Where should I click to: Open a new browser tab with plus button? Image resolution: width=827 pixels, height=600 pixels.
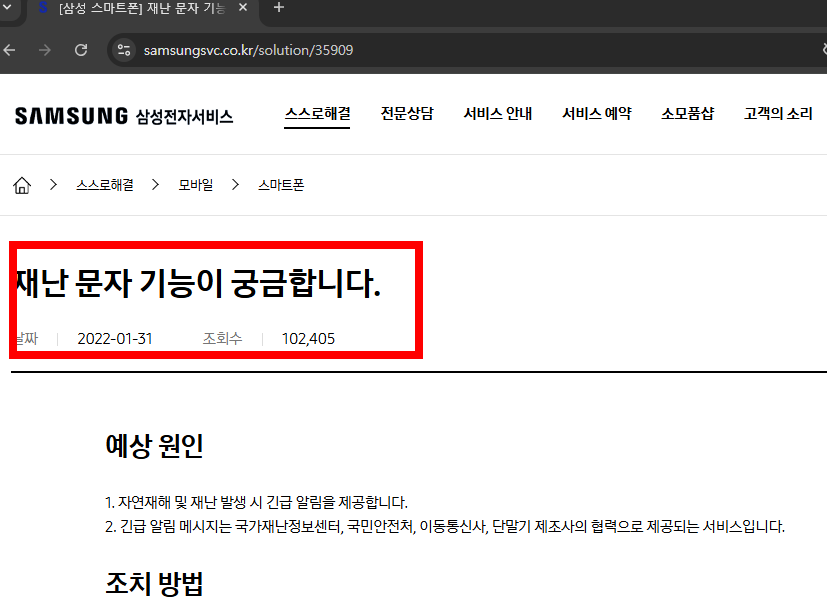pos(278,9)
